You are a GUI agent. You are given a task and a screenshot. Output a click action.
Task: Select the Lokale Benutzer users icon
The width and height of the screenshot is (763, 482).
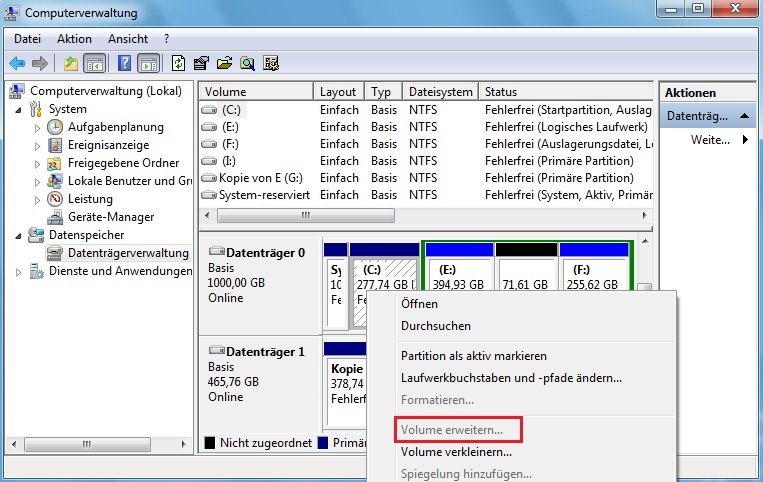[x=54, y=181]
